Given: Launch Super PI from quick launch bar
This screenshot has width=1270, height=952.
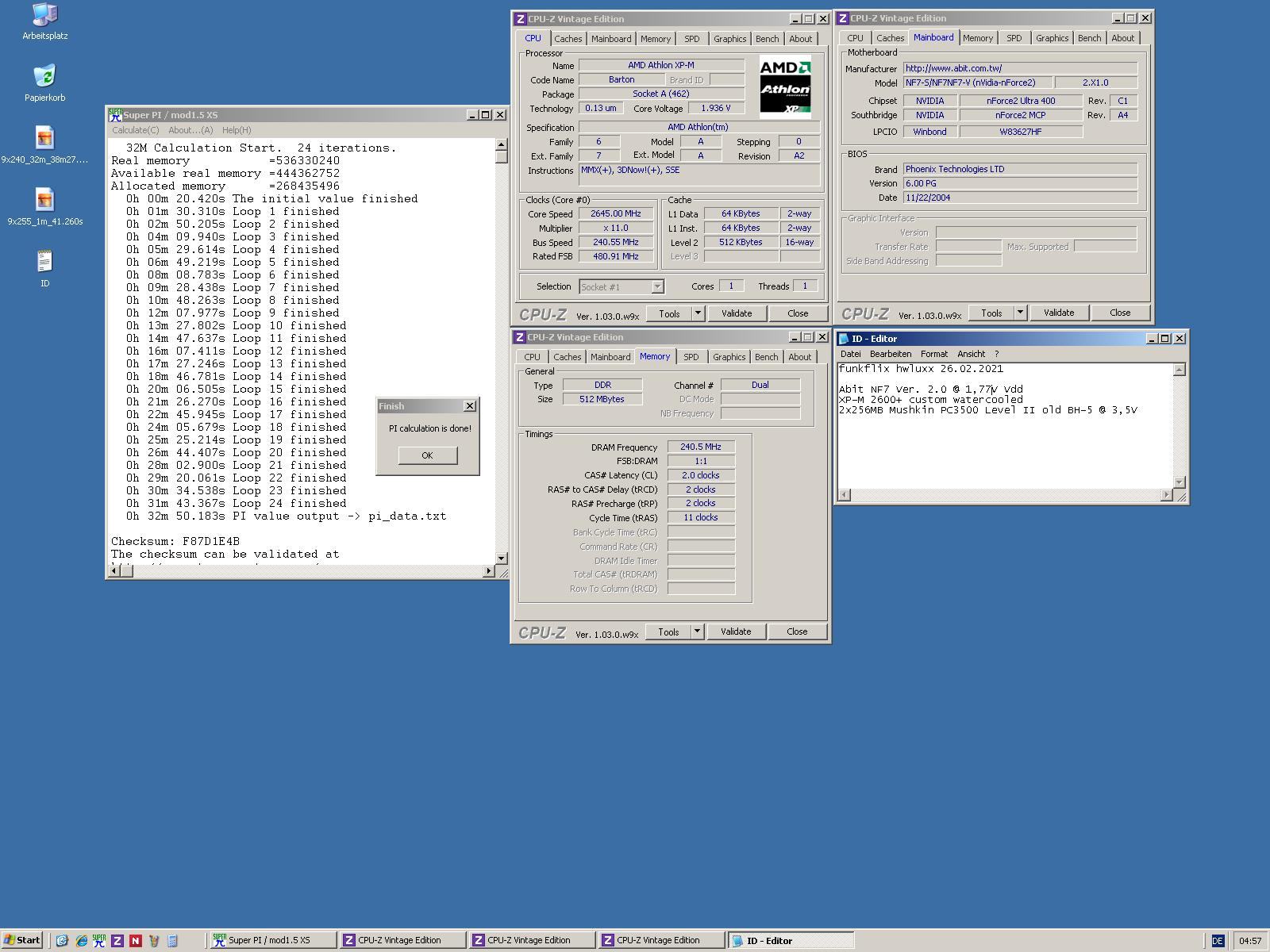Looking at the screenshot, I should point(99,941).
